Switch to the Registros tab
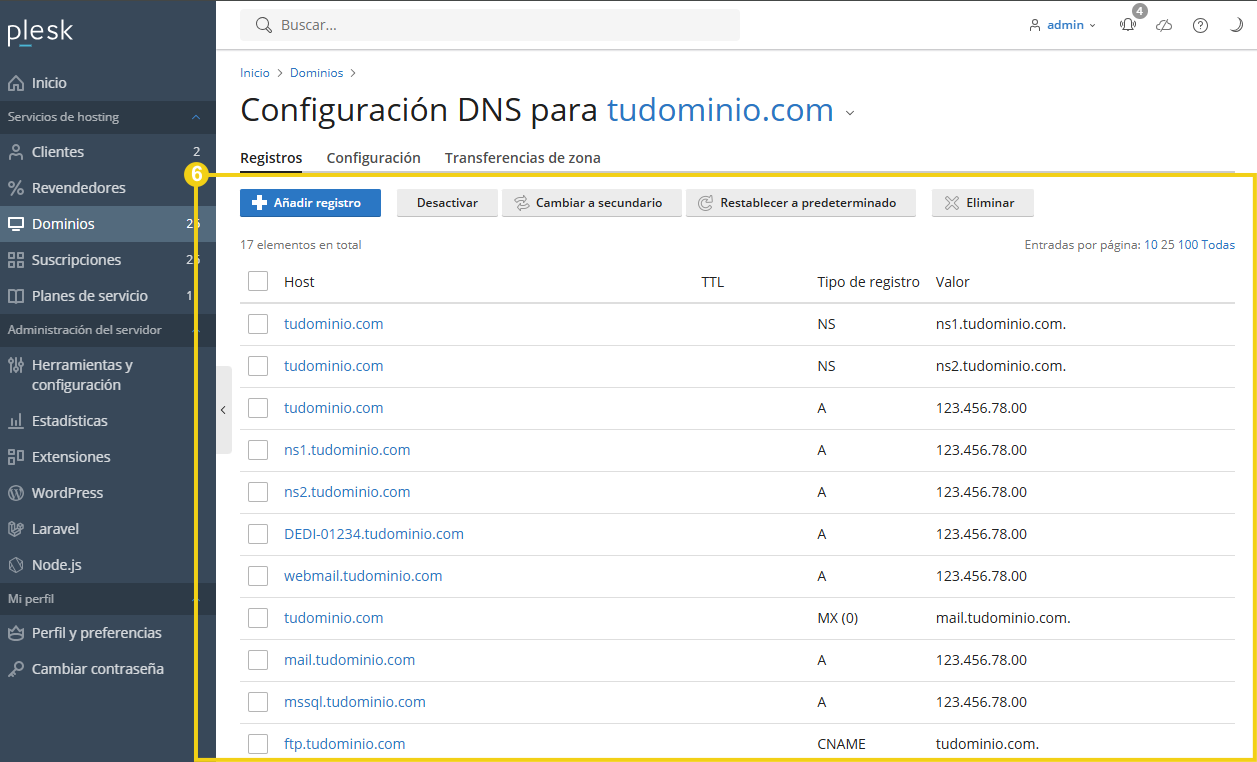 (x=271, y=158)
